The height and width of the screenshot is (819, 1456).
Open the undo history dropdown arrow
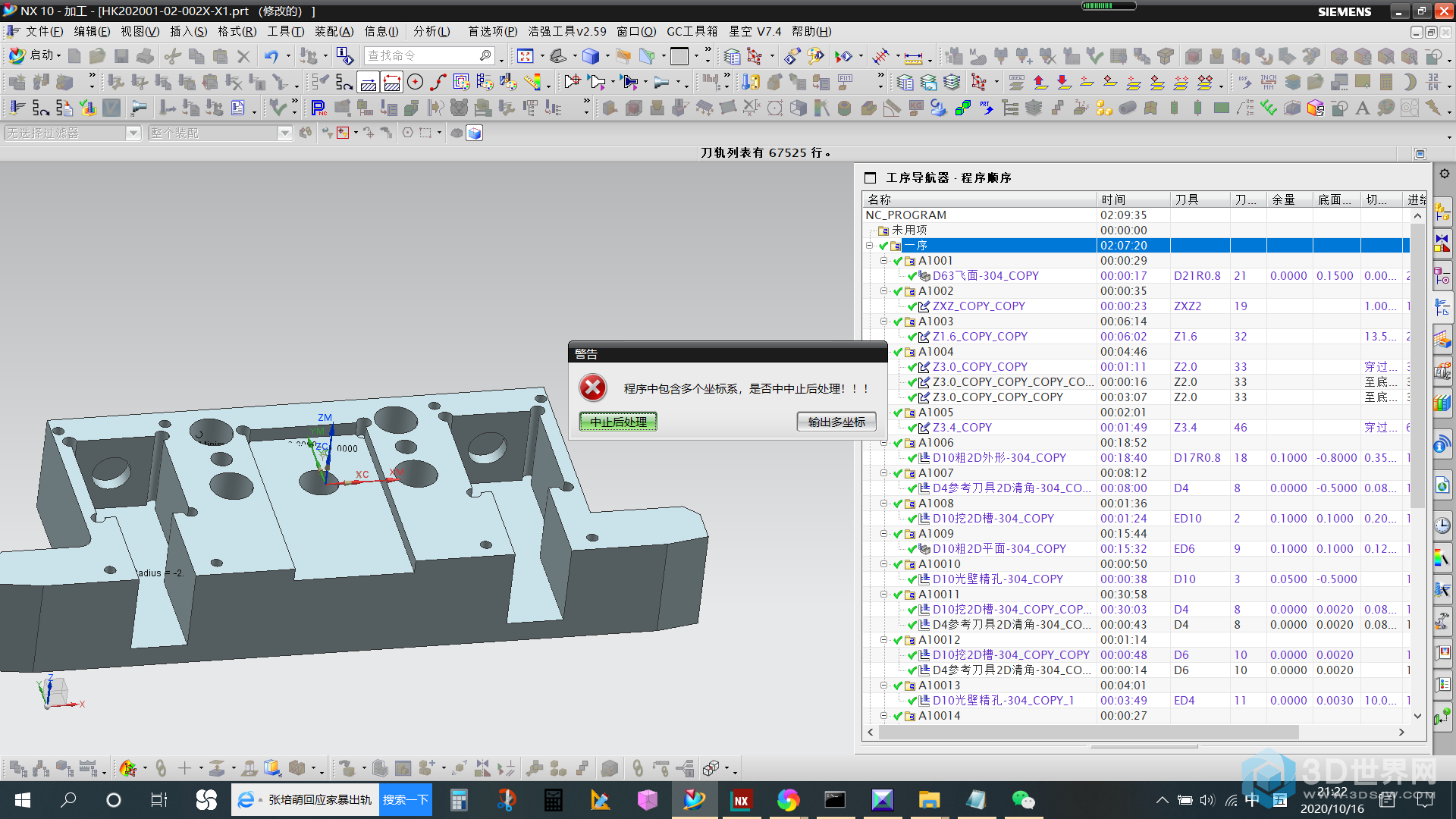tap(288, 55)
